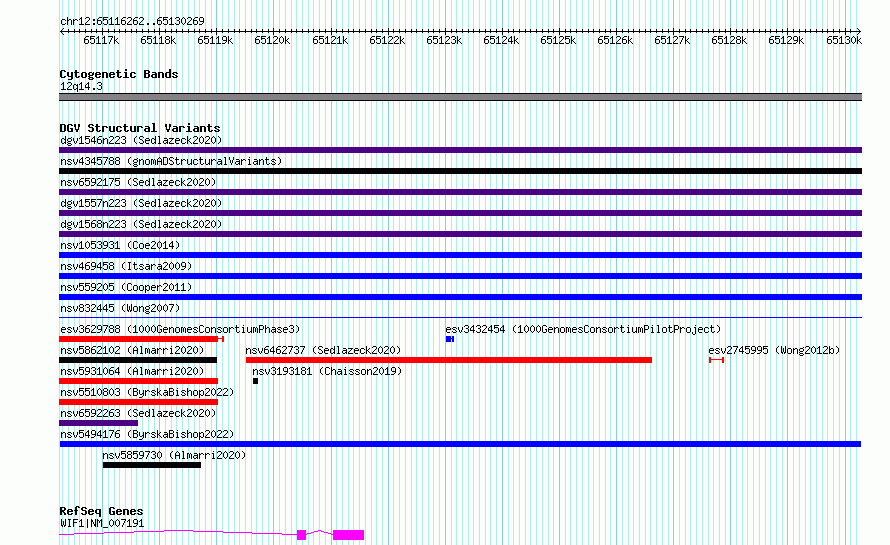The width and height of the screenshot is (890, 545).
Task: Select the purple bar under dgv1568n223
Action: click(460, 234)
